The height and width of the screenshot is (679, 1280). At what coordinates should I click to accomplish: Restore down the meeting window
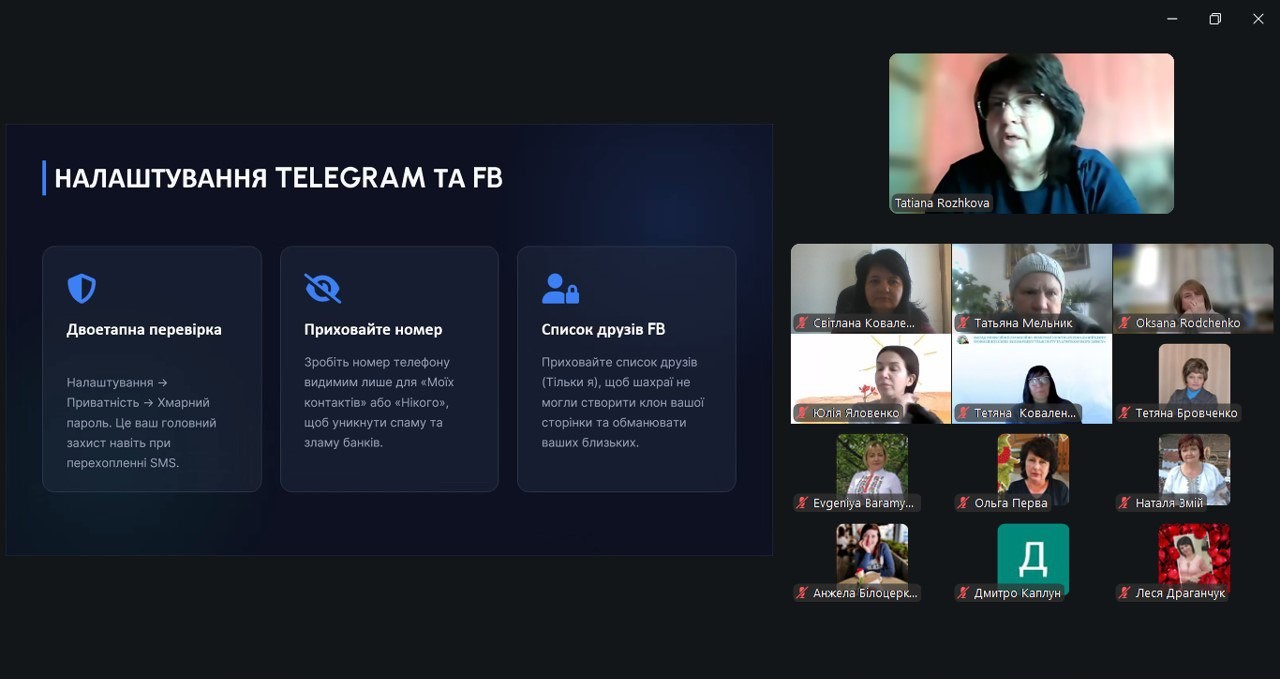(x=1215, y=19)
